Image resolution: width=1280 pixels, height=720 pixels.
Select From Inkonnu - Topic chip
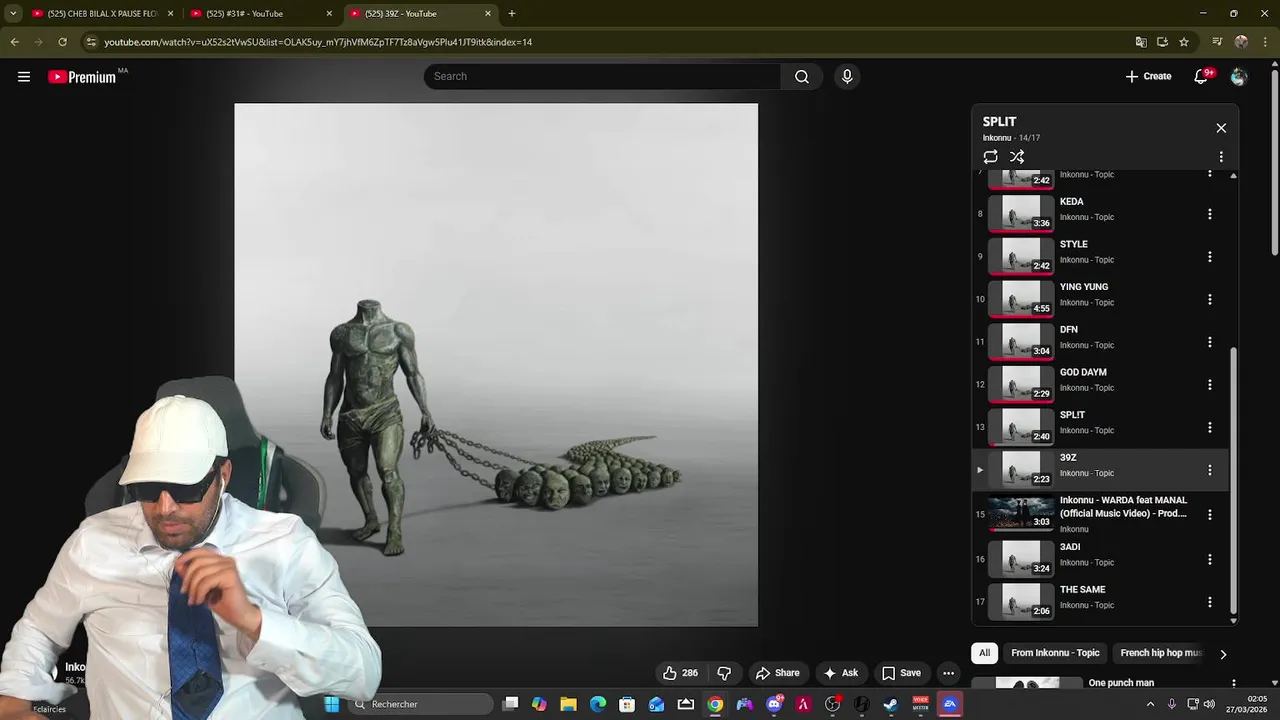pos(1055,653)
